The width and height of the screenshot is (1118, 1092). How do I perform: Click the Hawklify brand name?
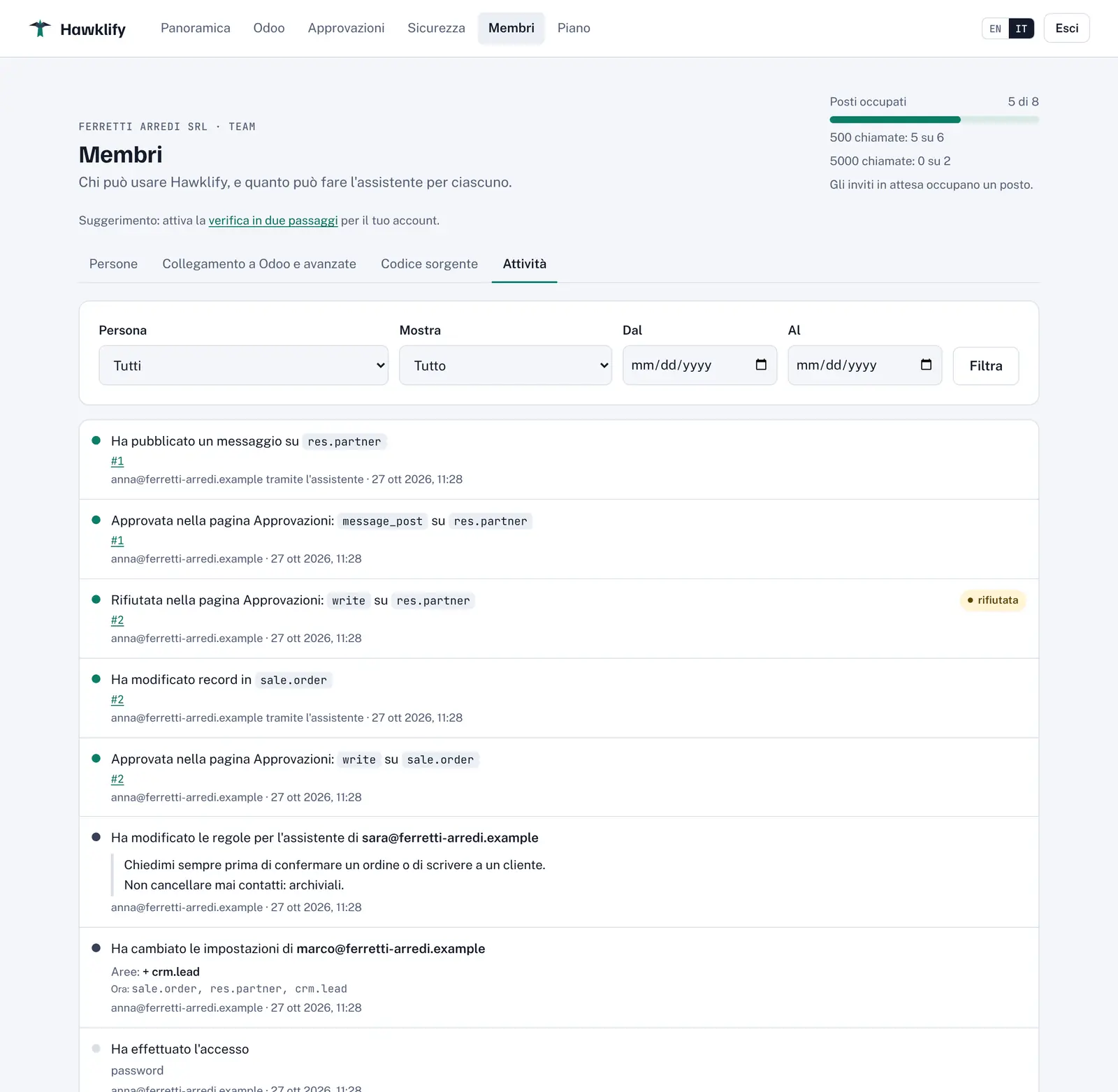coord(93,29)
